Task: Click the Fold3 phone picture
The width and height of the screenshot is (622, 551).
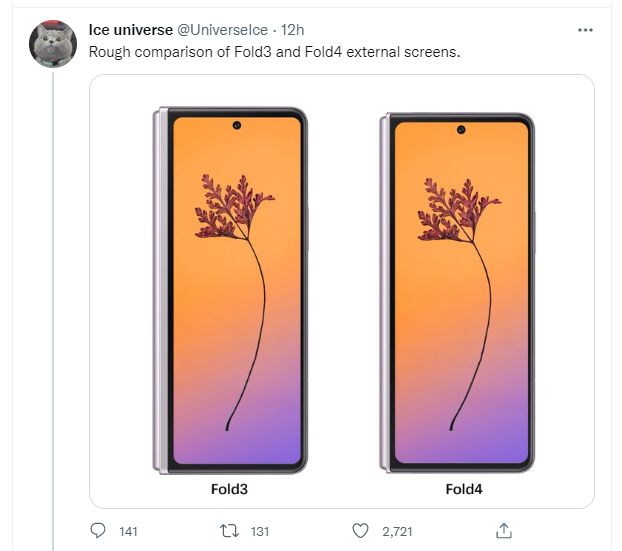Action: [x=230, y=290]
